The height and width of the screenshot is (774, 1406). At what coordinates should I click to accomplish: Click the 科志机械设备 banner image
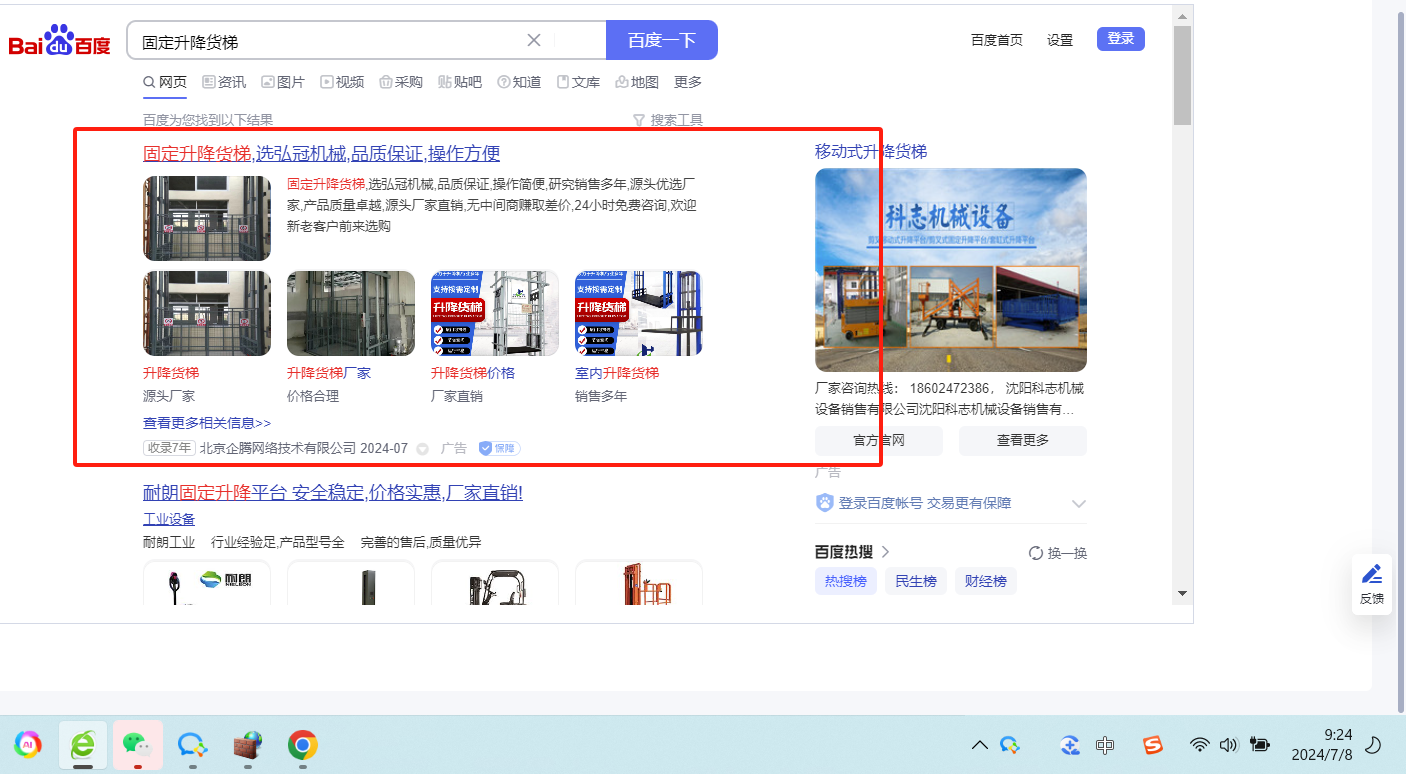click(x=951, y=270)
